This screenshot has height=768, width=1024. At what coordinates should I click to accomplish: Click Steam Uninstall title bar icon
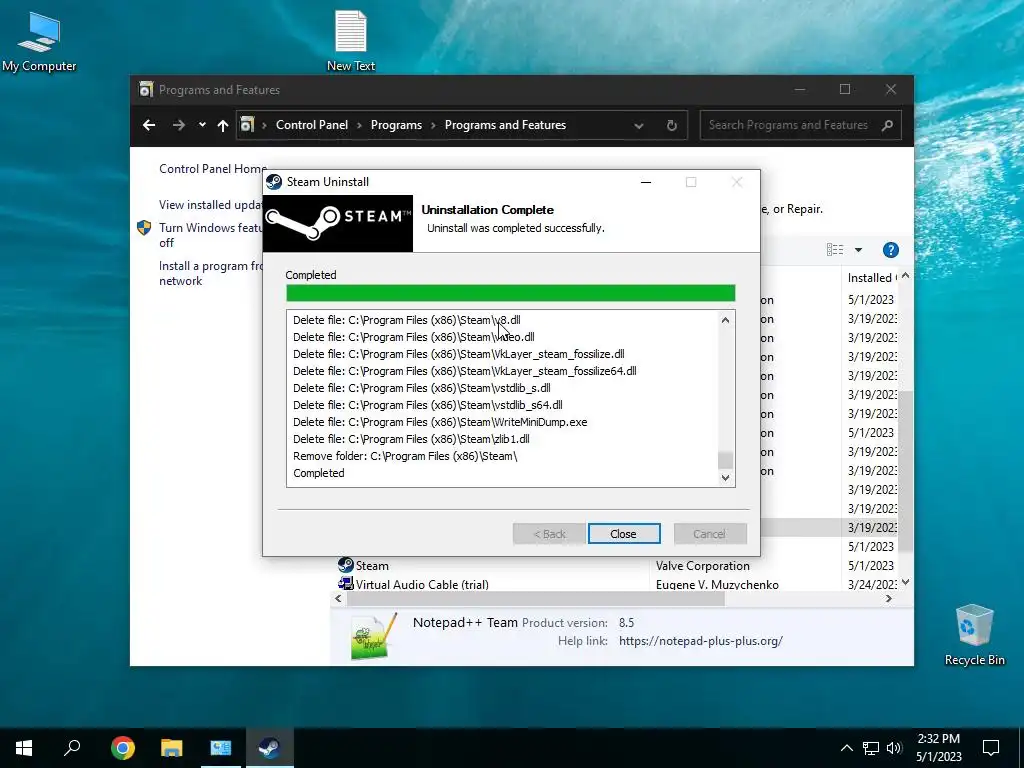pos(274,182)
